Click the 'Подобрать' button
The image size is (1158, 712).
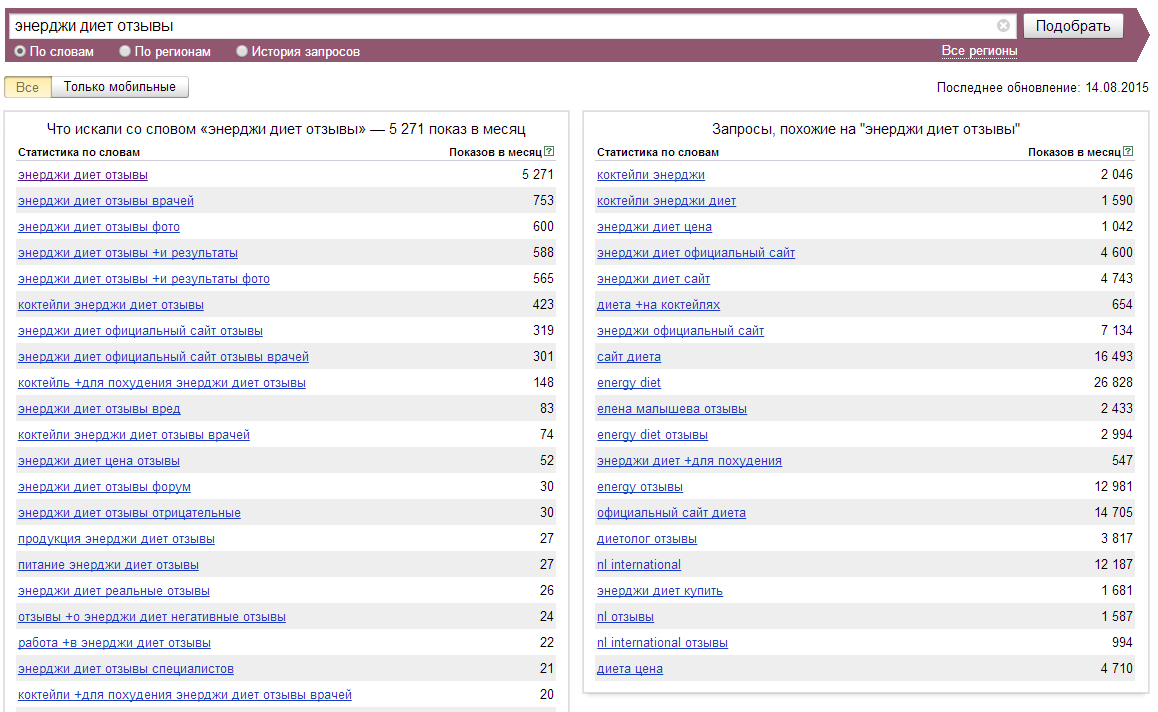(1073, 26)
